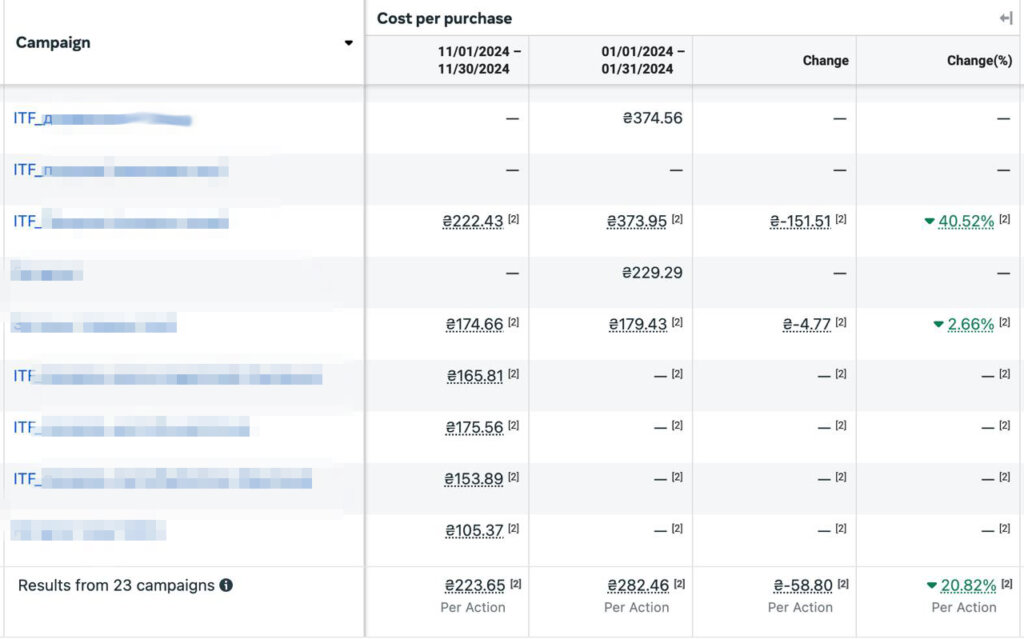Click the green down arrow beside 2.66%
The width and height of the screenshot is (1024, 639).
coord(938,324)
